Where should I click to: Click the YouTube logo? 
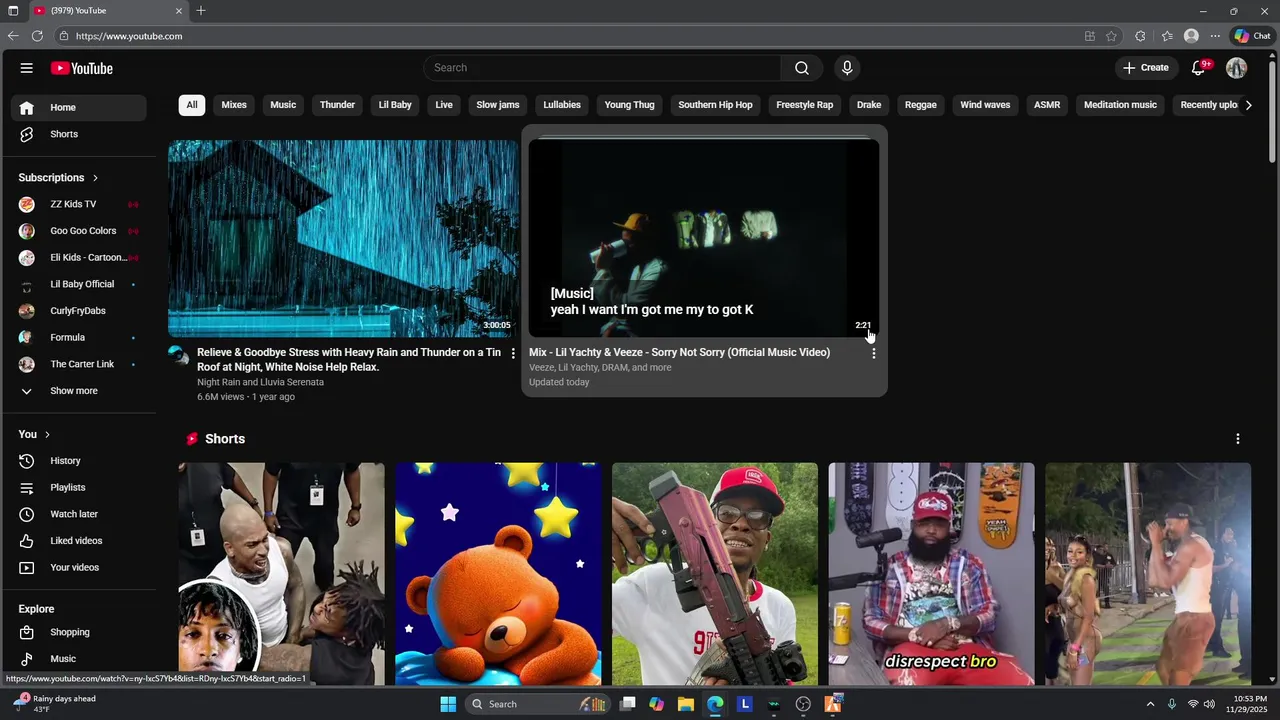coord(82,68)
